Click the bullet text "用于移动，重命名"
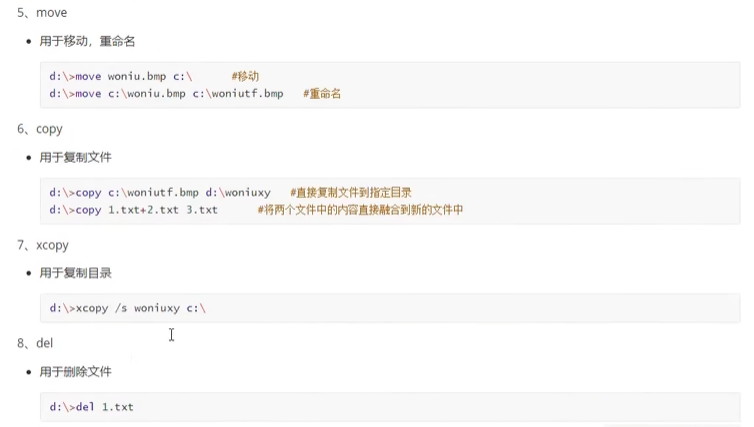The image size is (754, 427). click(87, 41)
